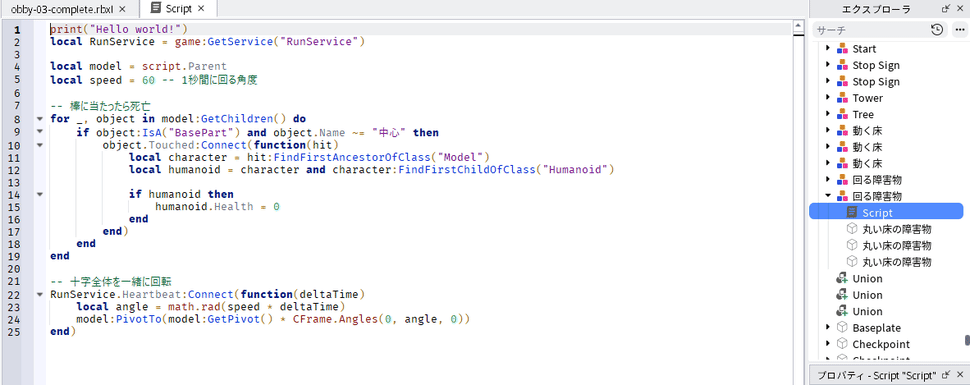Screen dimensions: 970x385
Task: Expand the Tree model
Action: click(828, 115)
